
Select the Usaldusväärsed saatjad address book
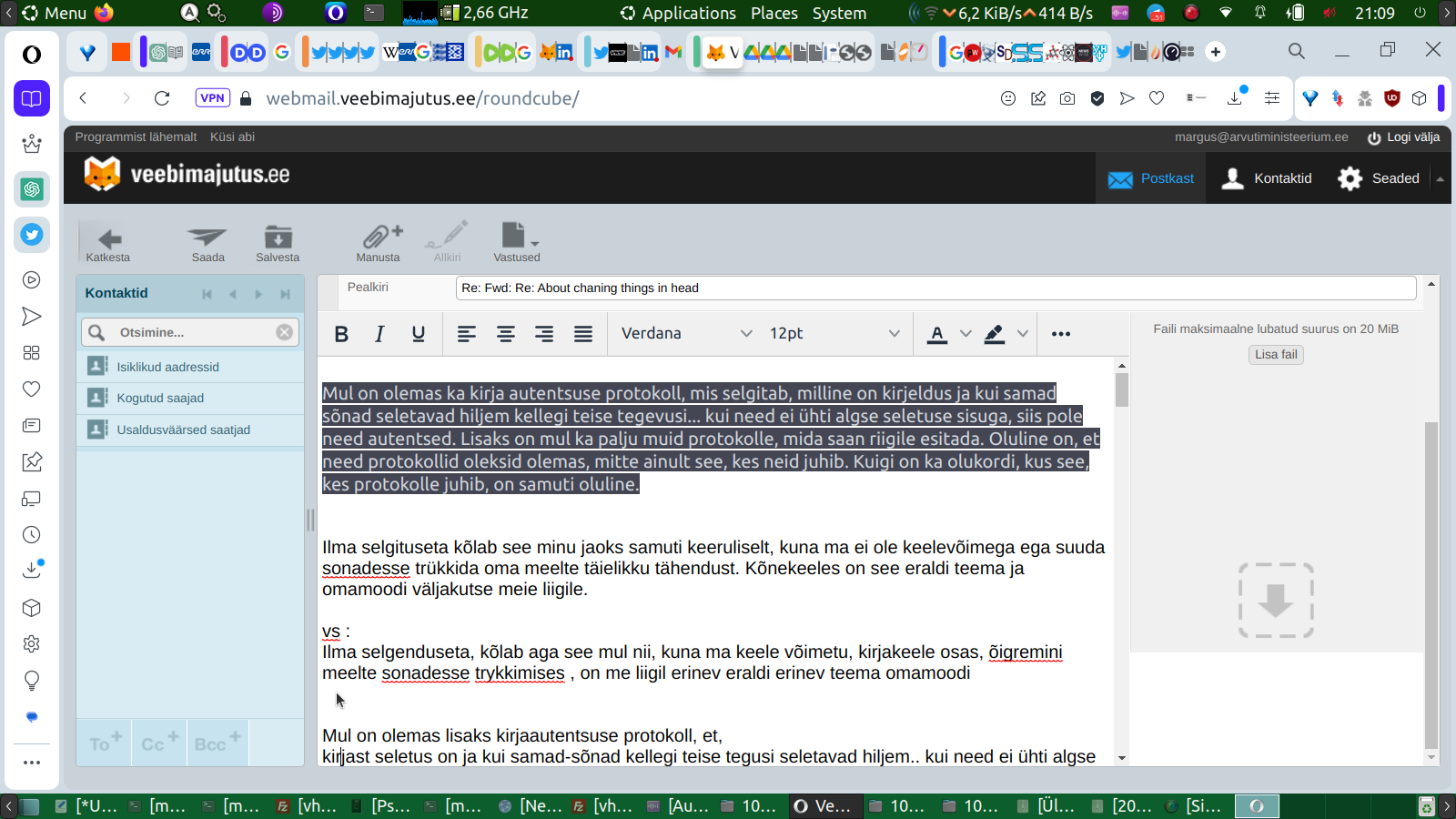point(190,430)
